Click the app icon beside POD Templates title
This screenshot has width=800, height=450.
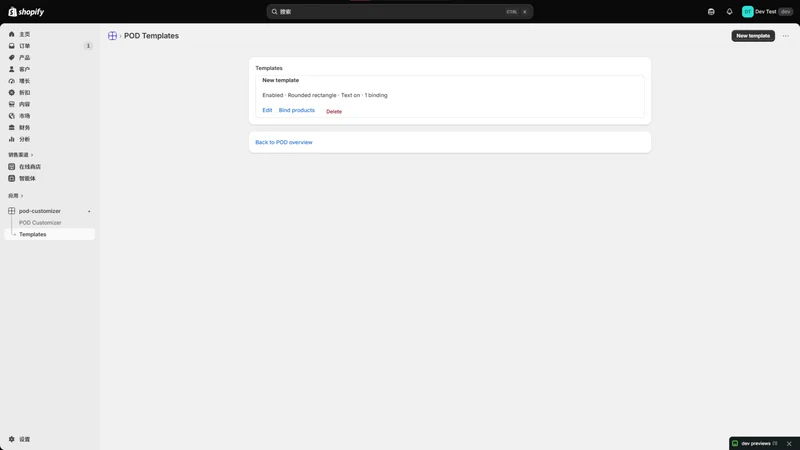coord(112,36)
